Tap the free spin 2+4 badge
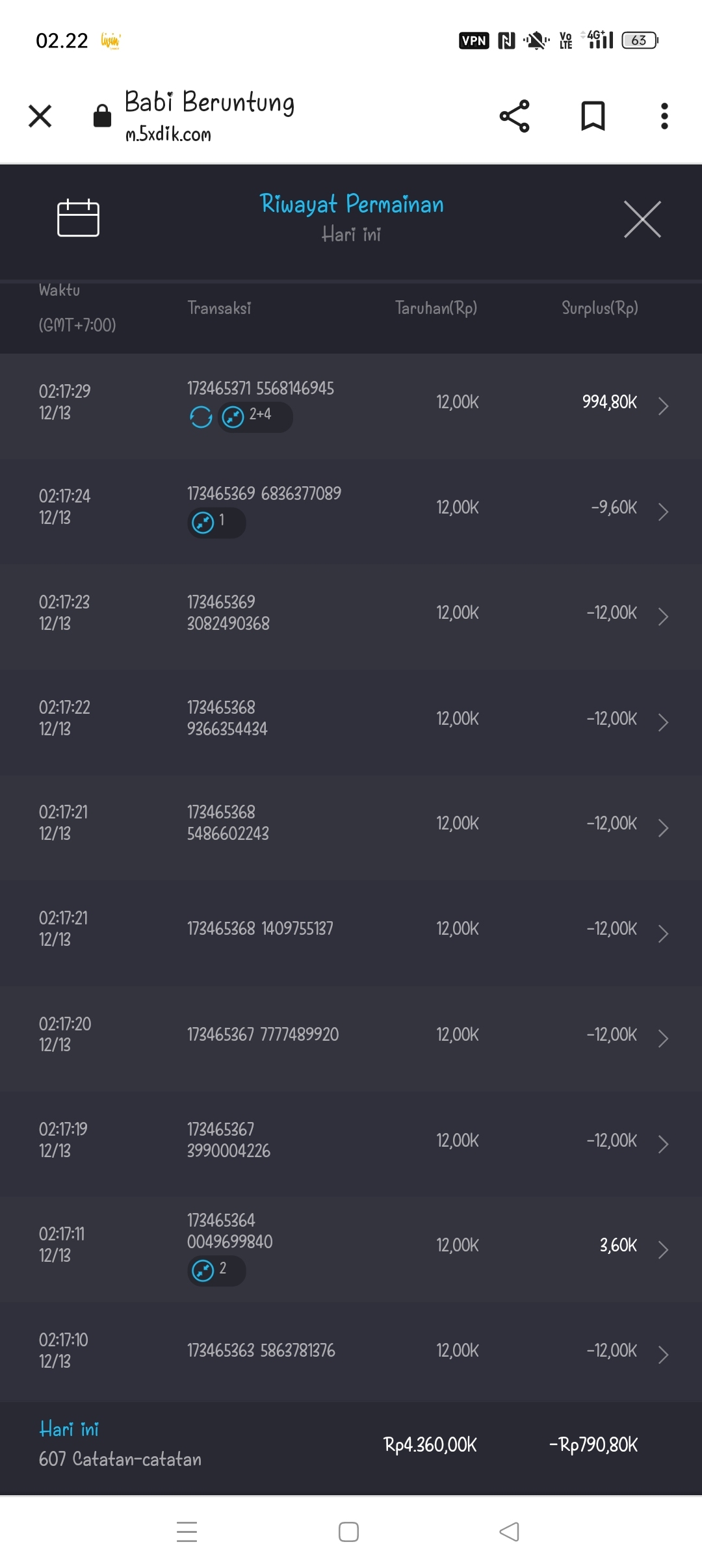 [255, 417]
